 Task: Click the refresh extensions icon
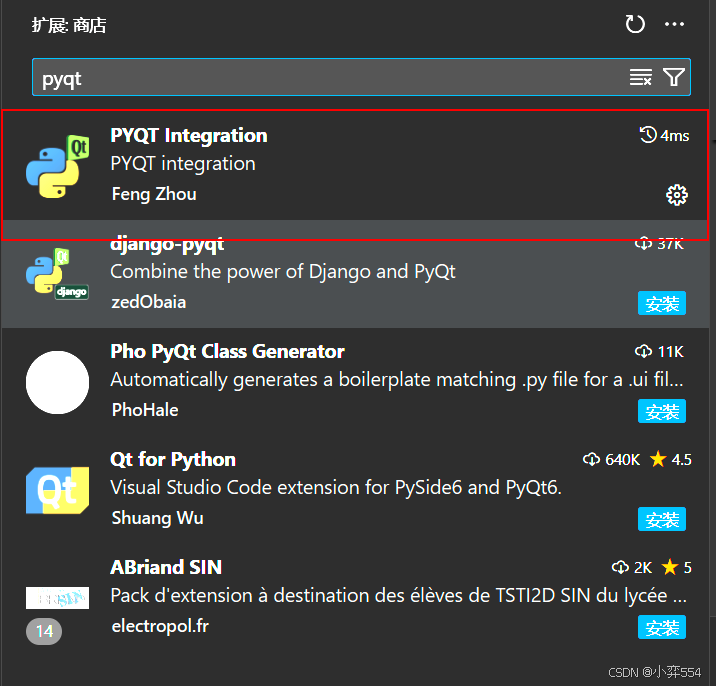coord(635,24)
